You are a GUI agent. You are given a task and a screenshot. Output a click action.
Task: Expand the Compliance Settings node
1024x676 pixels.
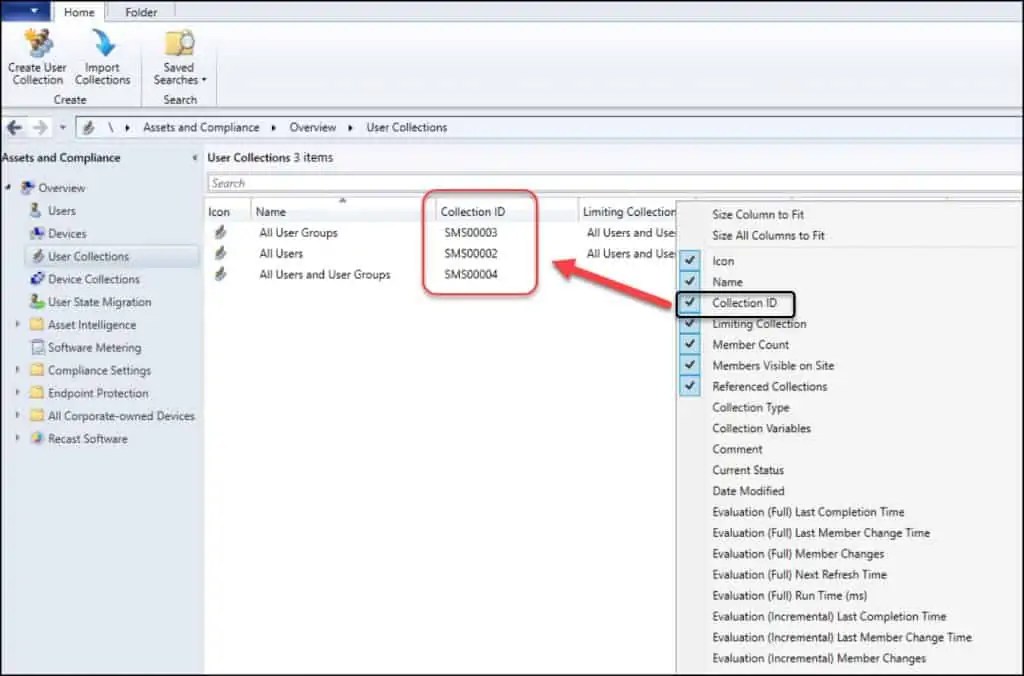pyautogui.click(x=17, y=370)
